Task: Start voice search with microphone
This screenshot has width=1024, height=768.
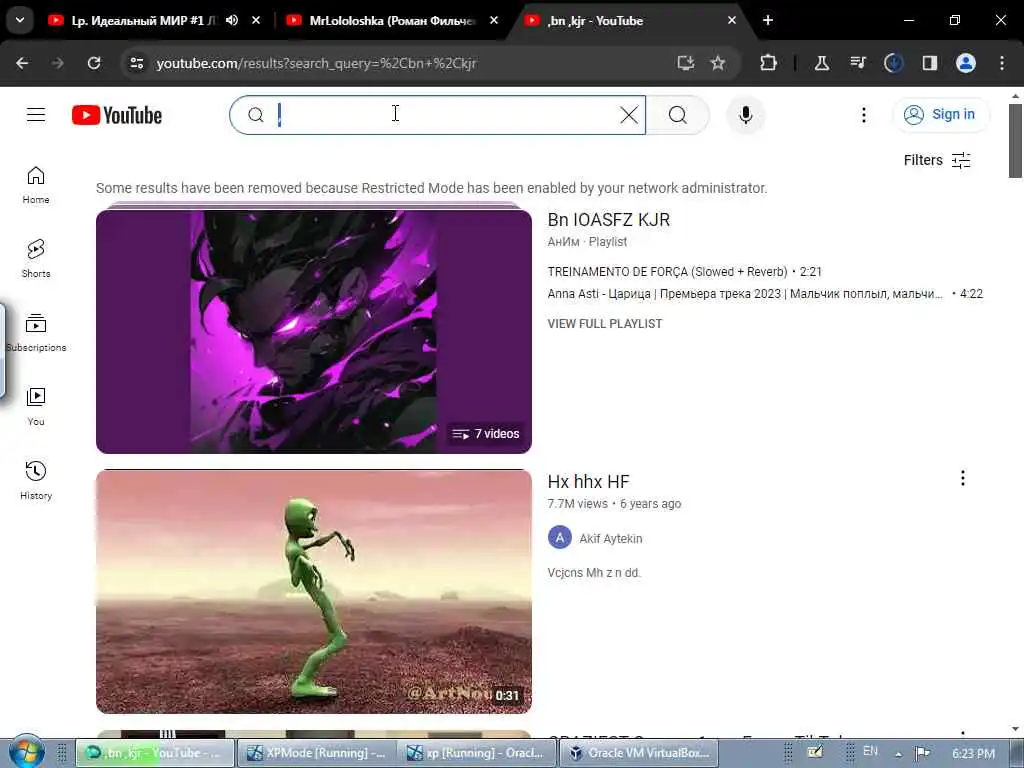Action: pos(745,115)
